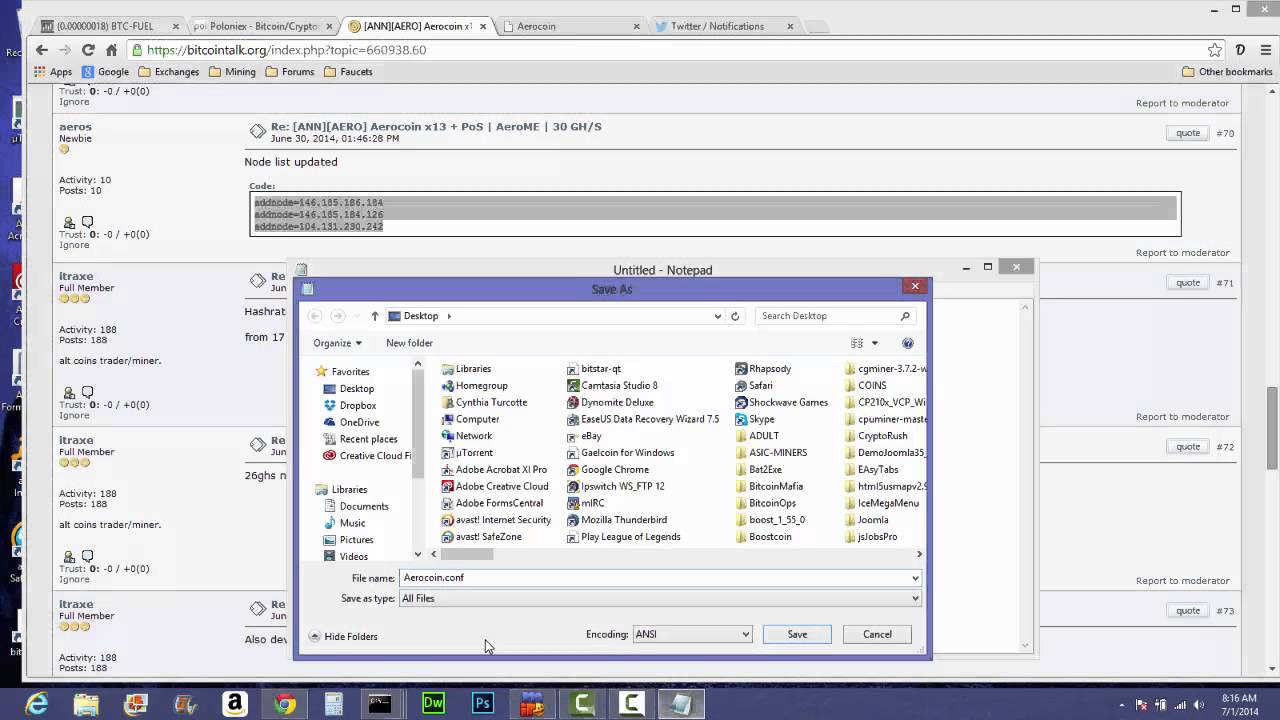Open the Mining bookmarks folder
This screenshot has width=1280, height=720.
232,72
